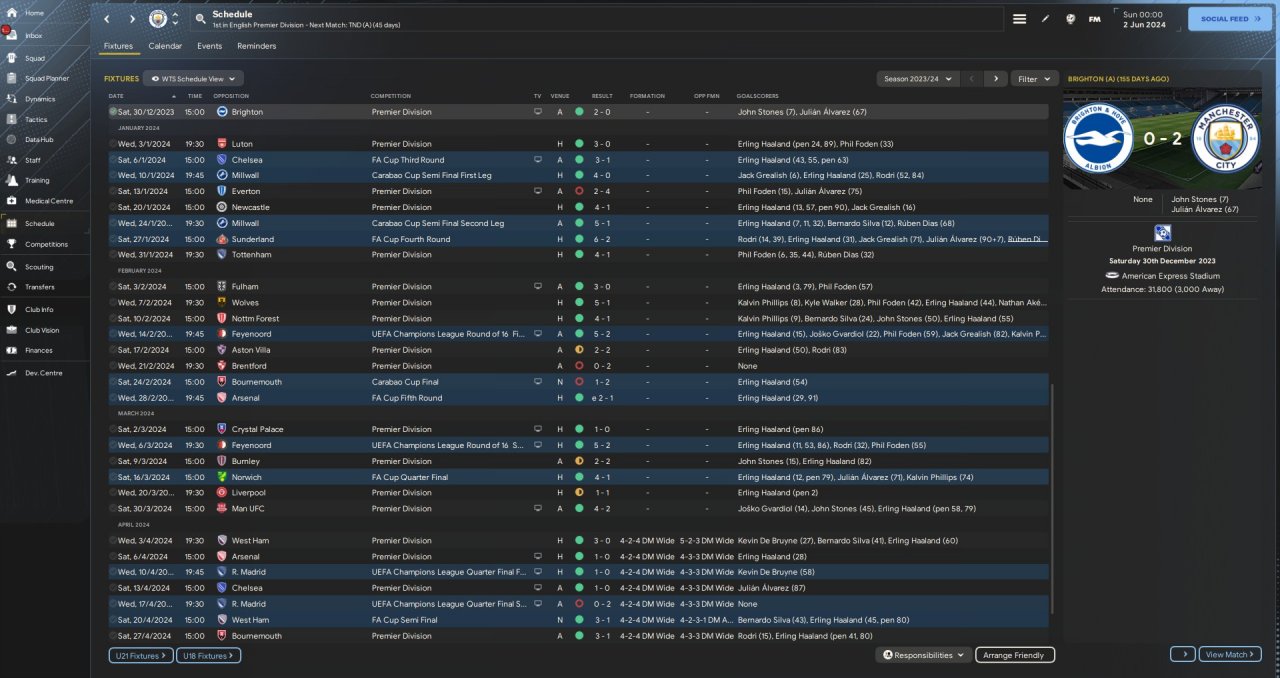Open the FM menu icon

[1094, 19]
